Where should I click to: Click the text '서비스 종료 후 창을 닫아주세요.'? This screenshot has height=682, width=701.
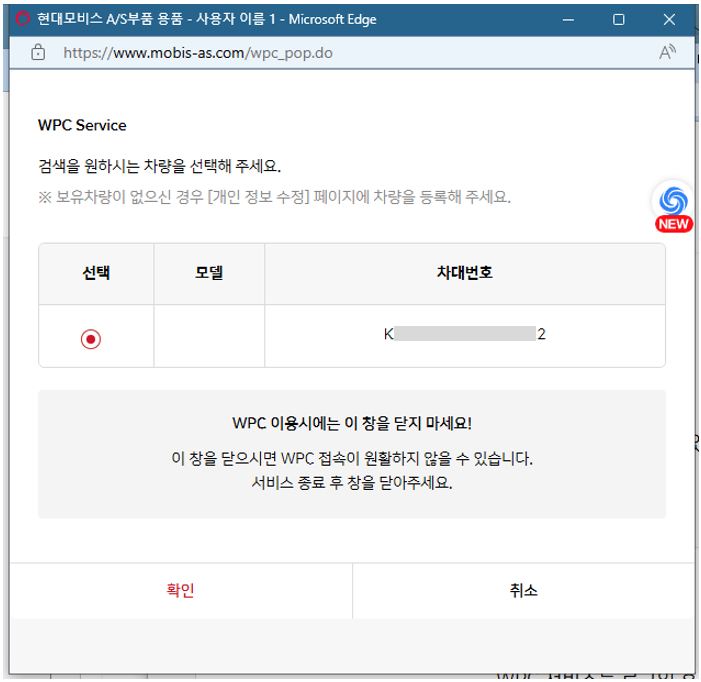click(352, 483)
